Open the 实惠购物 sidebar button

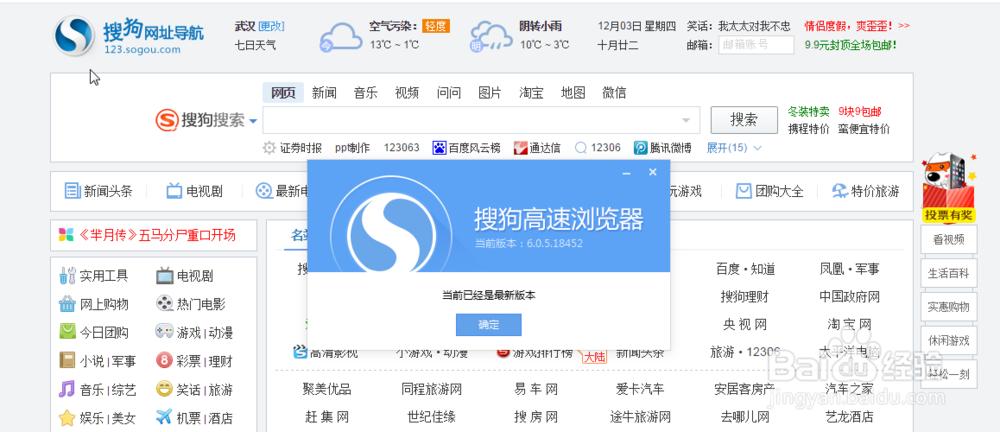[x=948, y=307]
